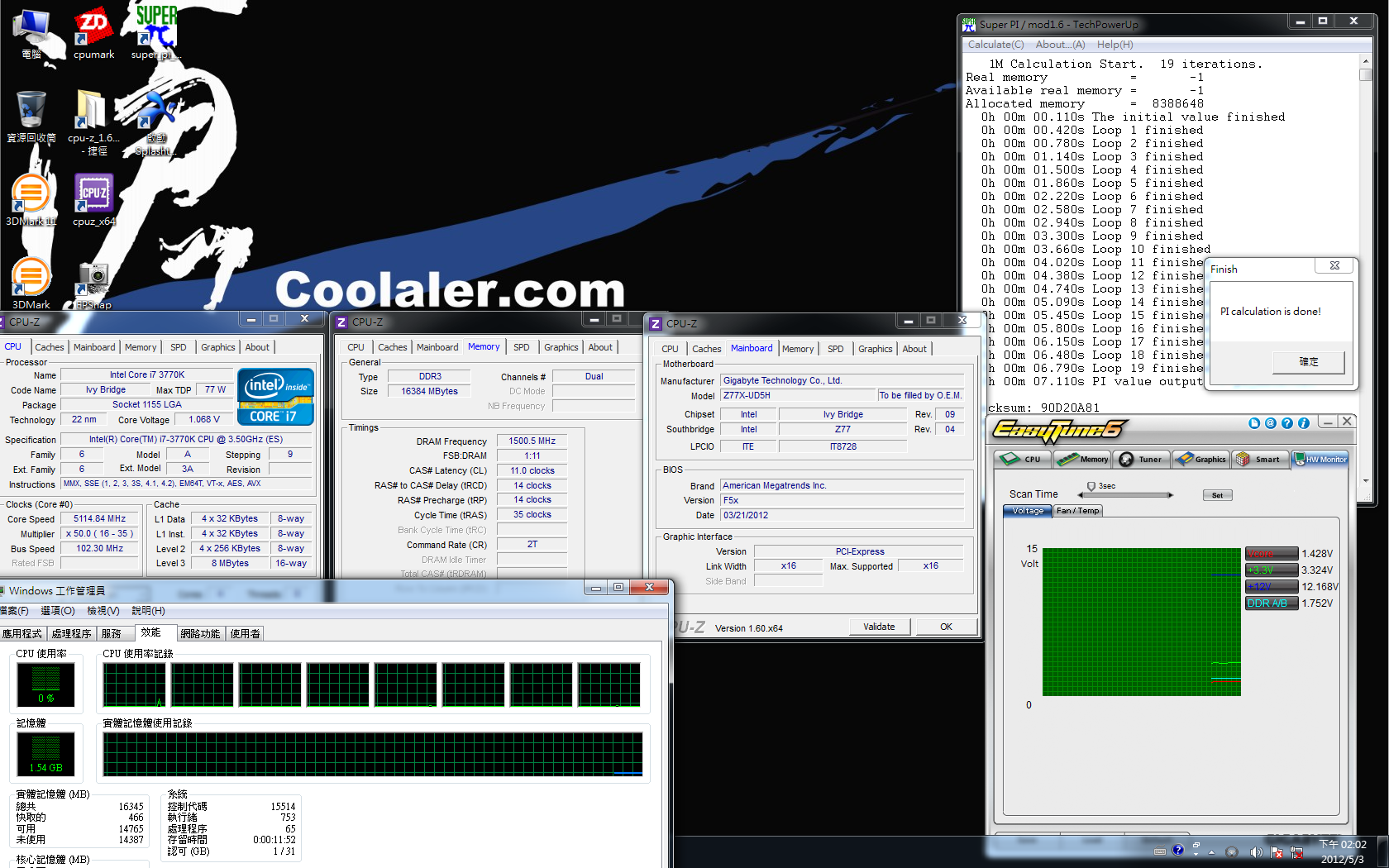Screen dimensions: 1389x868
Task: Launch the 3DMark 11 desktop shortcut
Action: click(31, 199)
